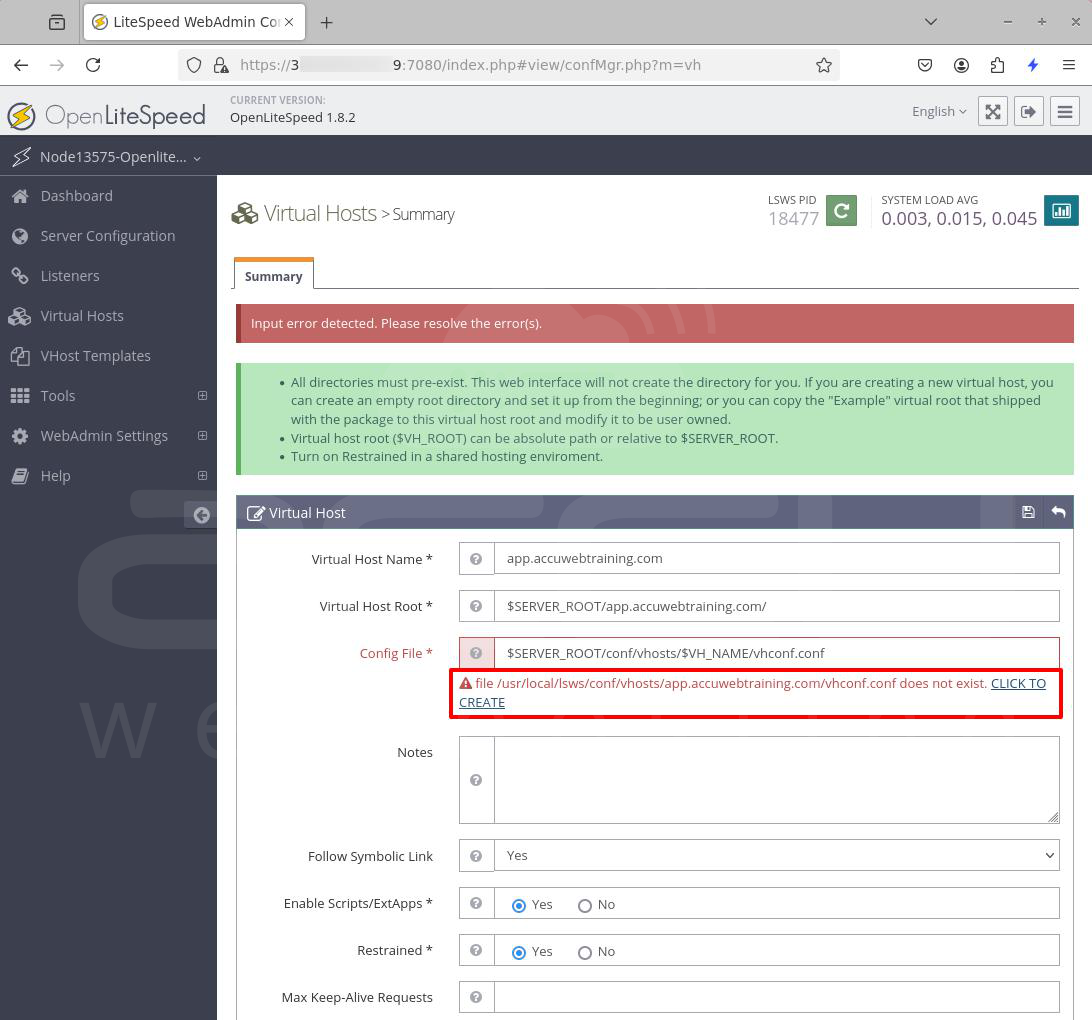Image resolution: width=1092 pixels, height=1020 pixels.
Task: Select the Summary tab
Action: [x=274, y=276]
